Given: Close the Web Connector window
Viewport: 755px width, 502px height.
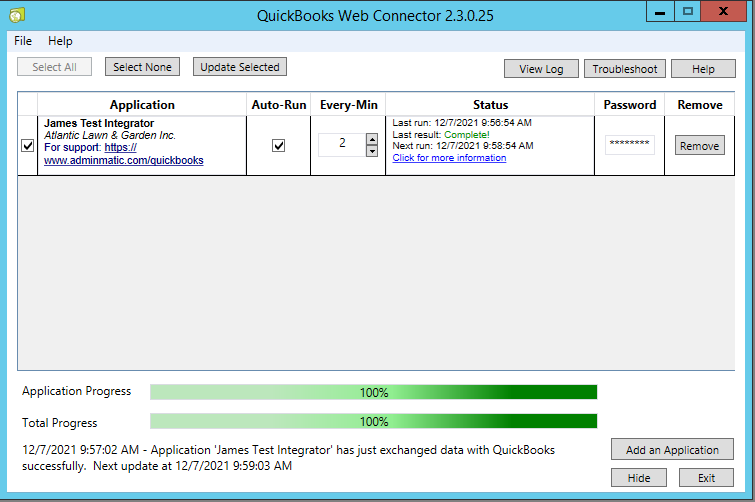Looking at the screenshot, I should 723,12.
